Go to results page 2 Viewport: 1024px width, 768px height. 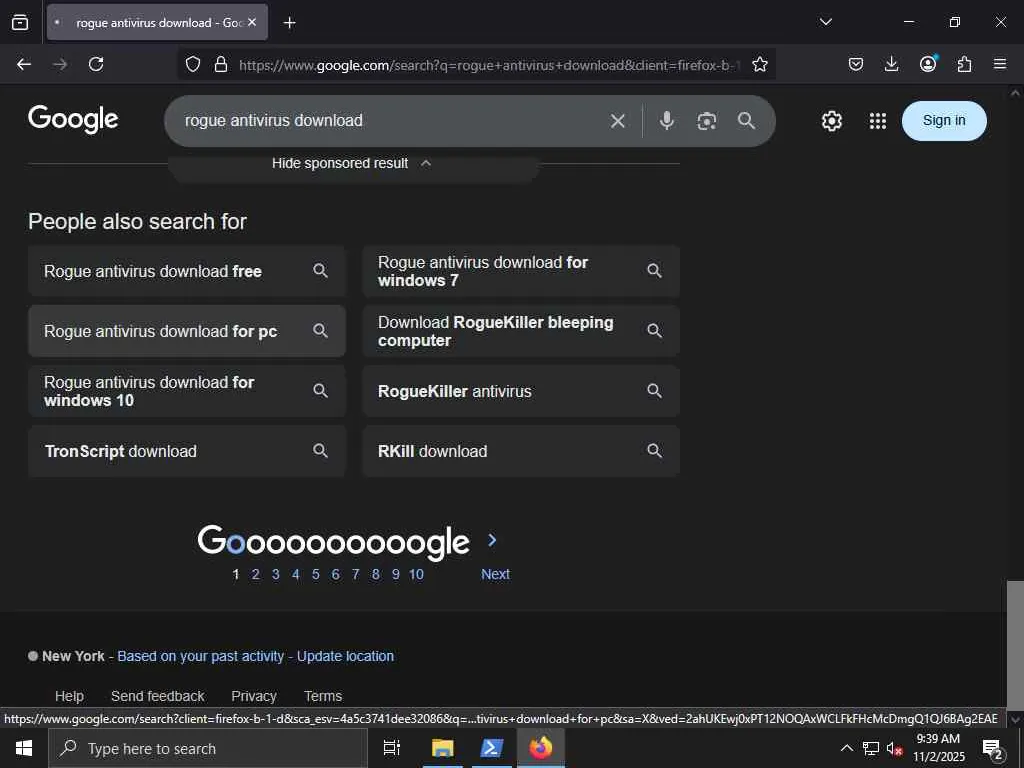(255, 574)
